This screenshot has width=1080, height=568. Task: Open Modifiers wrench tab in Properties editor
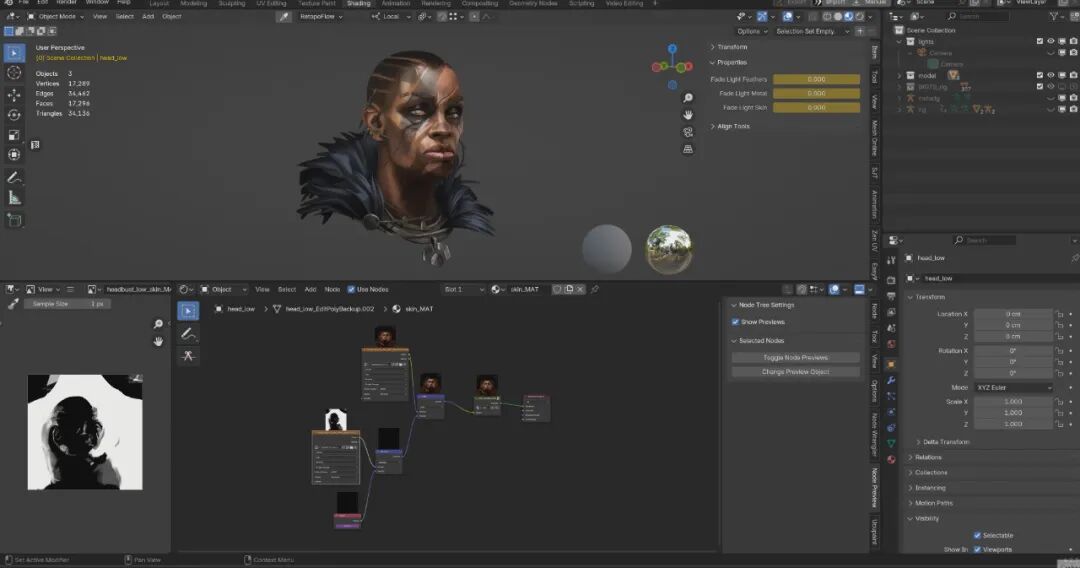coord(891,380)
